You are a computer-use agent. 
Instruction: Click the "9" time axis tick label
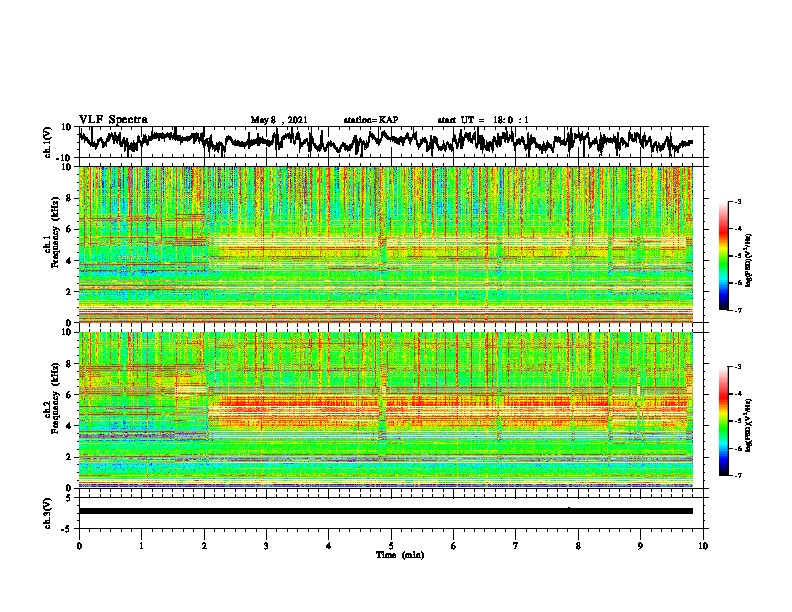[640, 546]
